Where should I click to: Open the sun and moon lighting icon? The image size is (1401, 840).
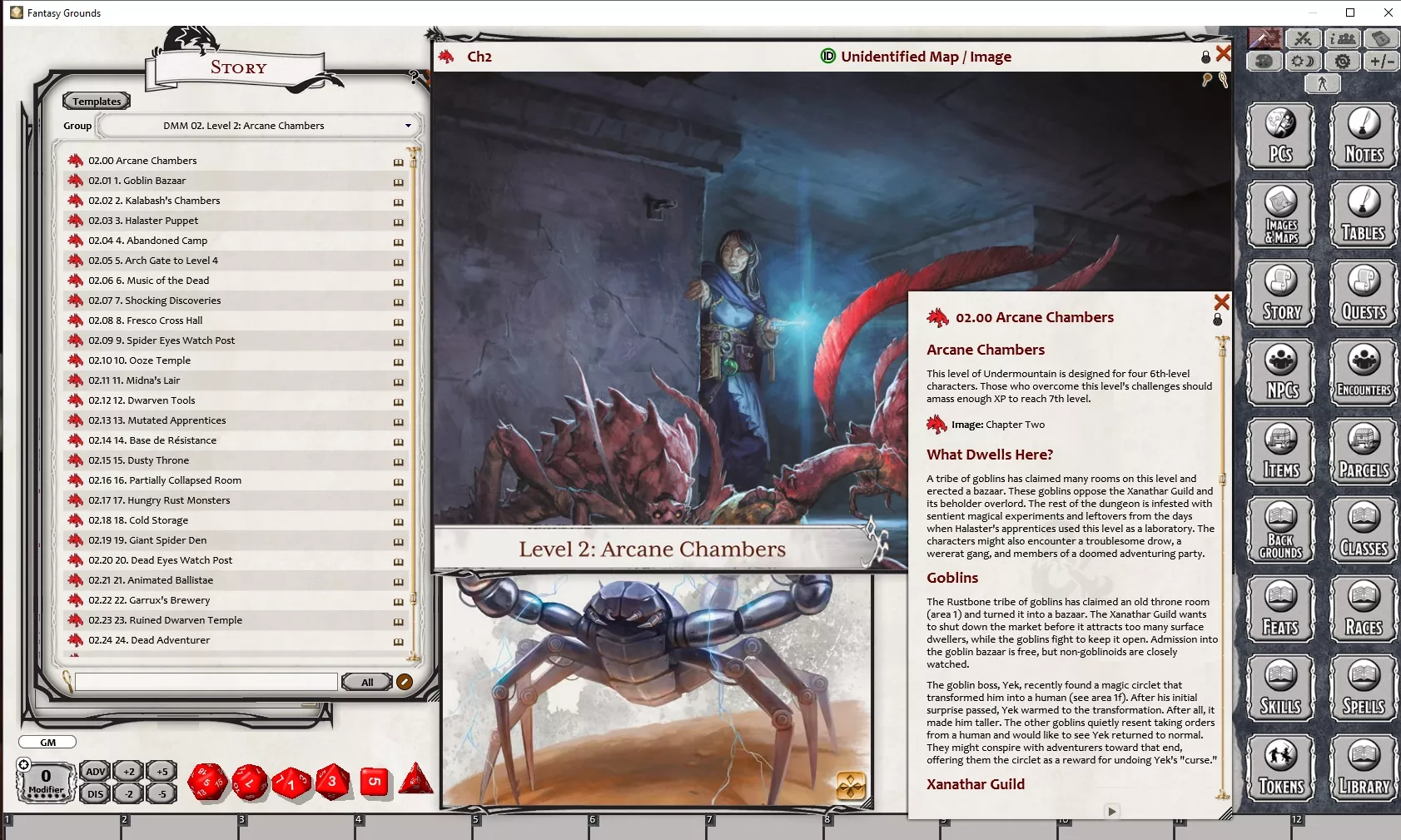click(1303, 61)
